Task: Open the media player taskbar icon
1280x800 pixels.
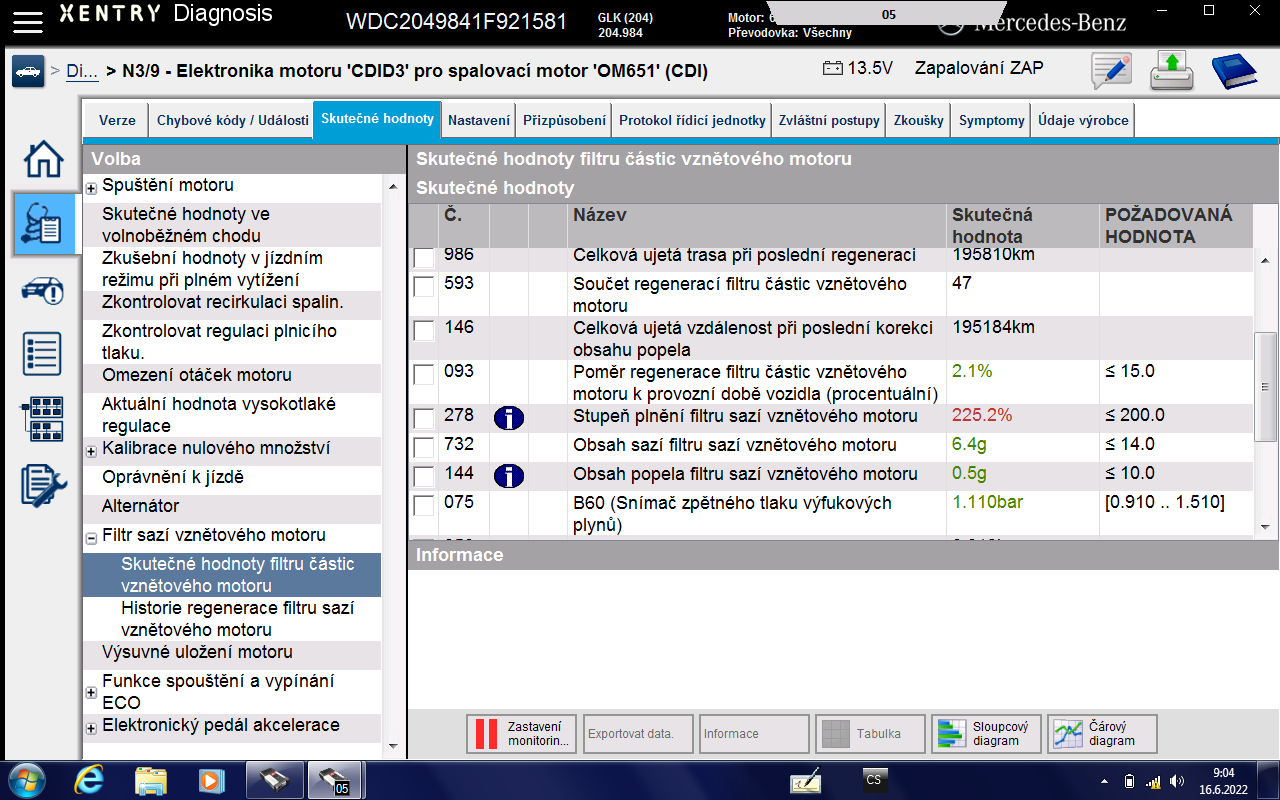Action: coord(211,780)
